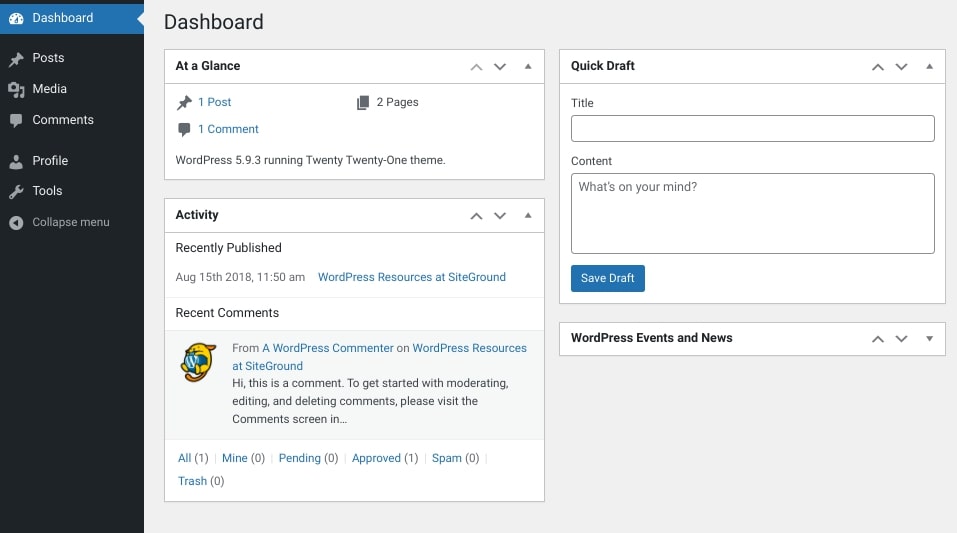Image resolution: width=957 pixels, height=533 pixels.
Task: Toggle the Activity panel closed
Action: point(528,216)
